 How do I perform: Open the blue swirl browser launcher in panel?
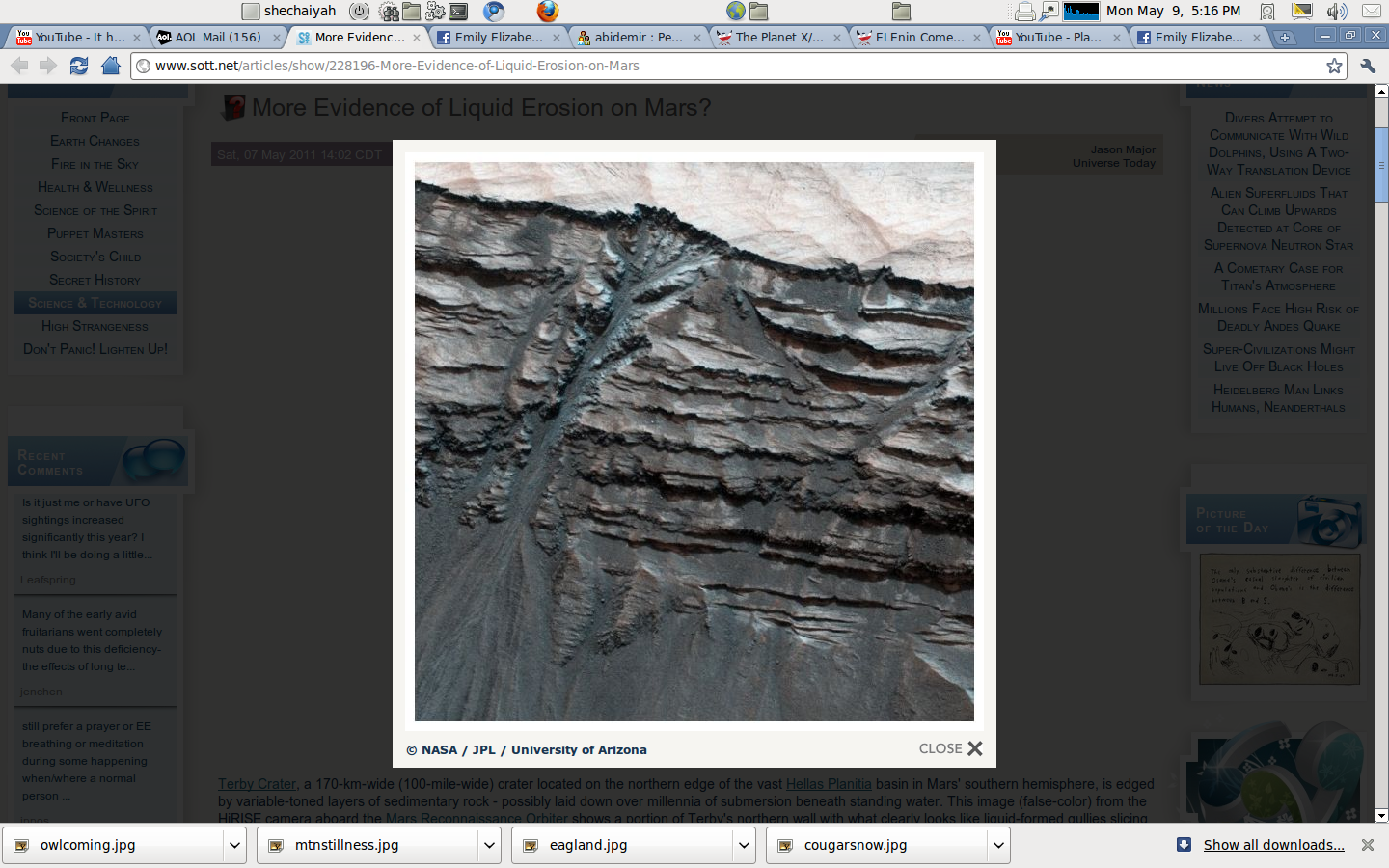click(x=494, y=12)
